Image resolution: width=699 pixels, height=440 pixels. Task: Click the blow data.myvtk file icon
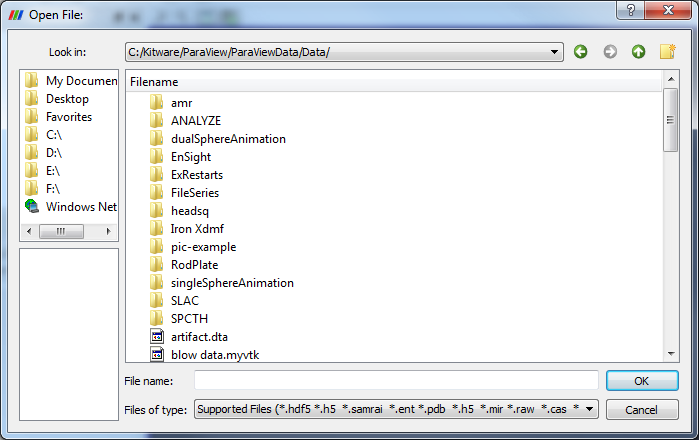tap(156, 354)
